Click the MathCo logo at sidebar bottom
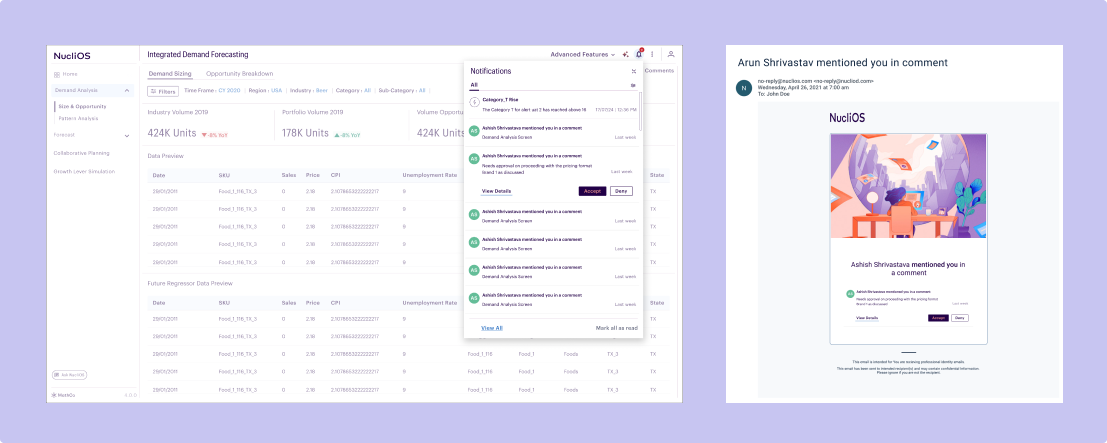 click(x=64, y=395)
